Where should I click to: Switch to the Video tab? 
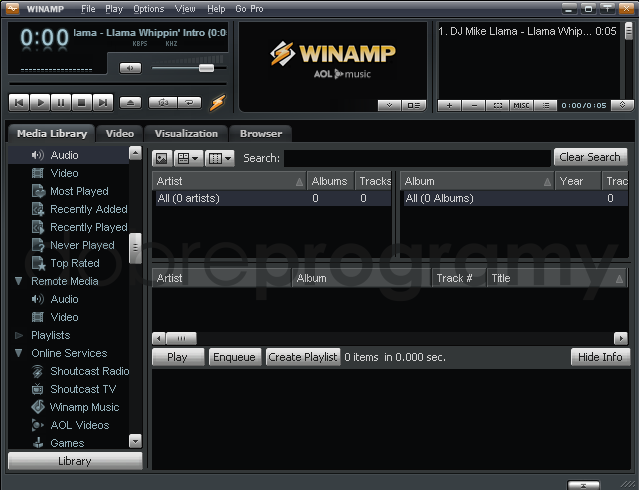pyautogui.click(x=120, y=133)
